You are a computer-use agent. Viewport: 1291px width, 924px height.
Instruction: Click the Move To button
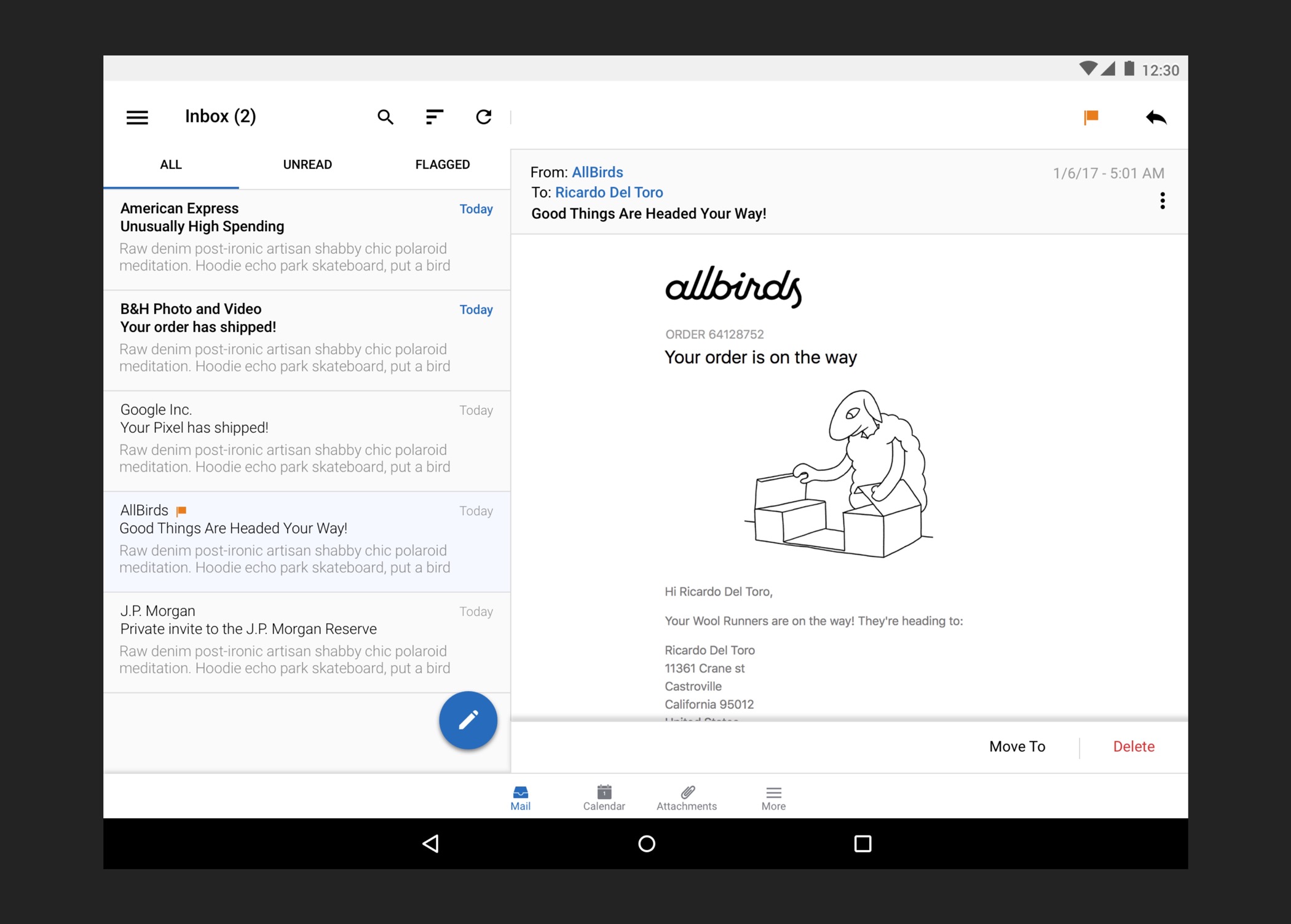1017,746
